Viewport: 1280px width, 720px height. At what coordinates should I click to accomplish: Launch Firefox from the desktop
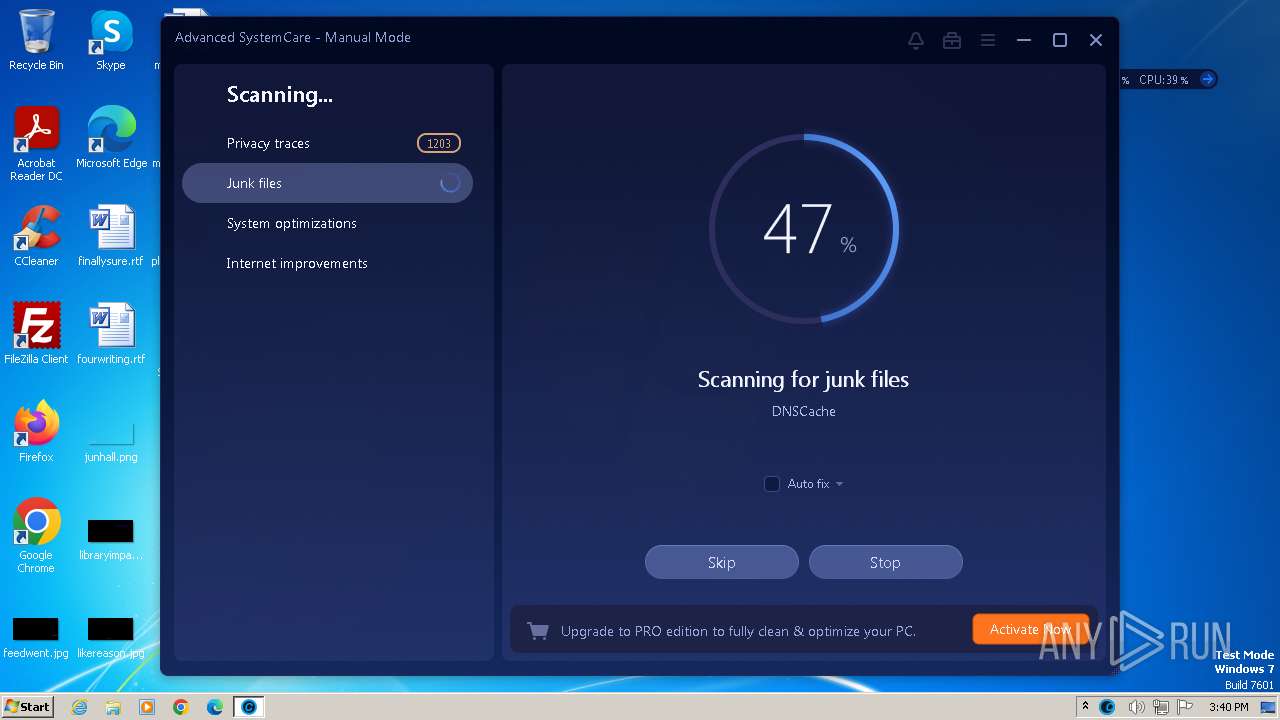point(36,432)
